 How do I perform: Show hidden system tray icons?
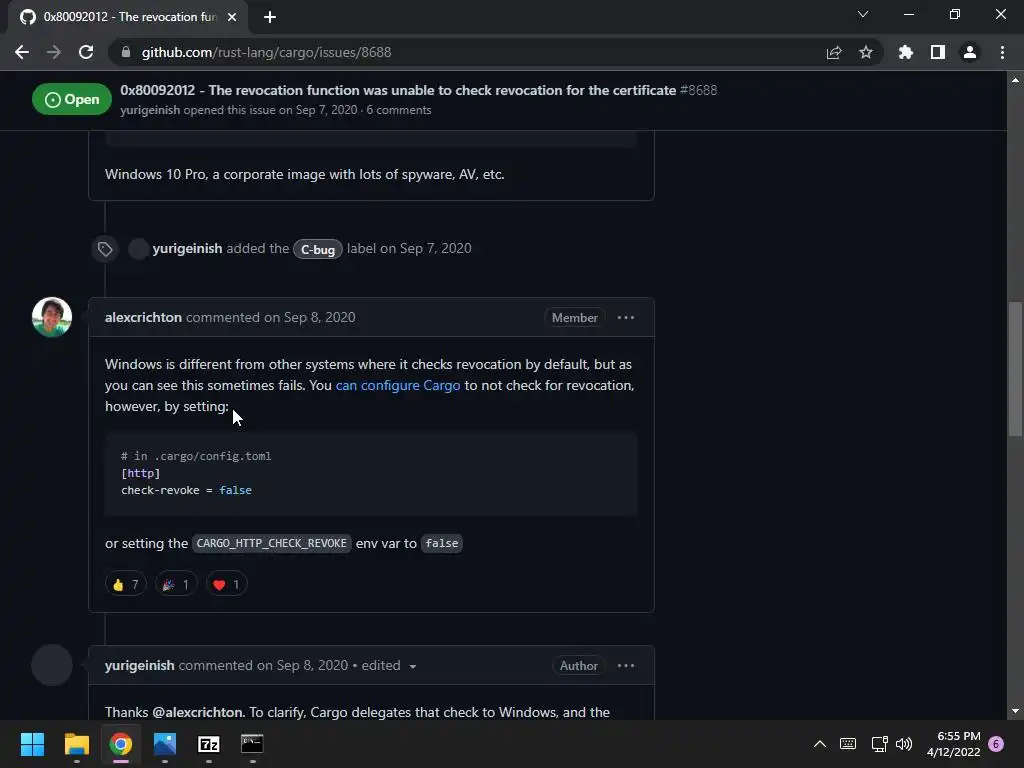[x=820, y=744]
